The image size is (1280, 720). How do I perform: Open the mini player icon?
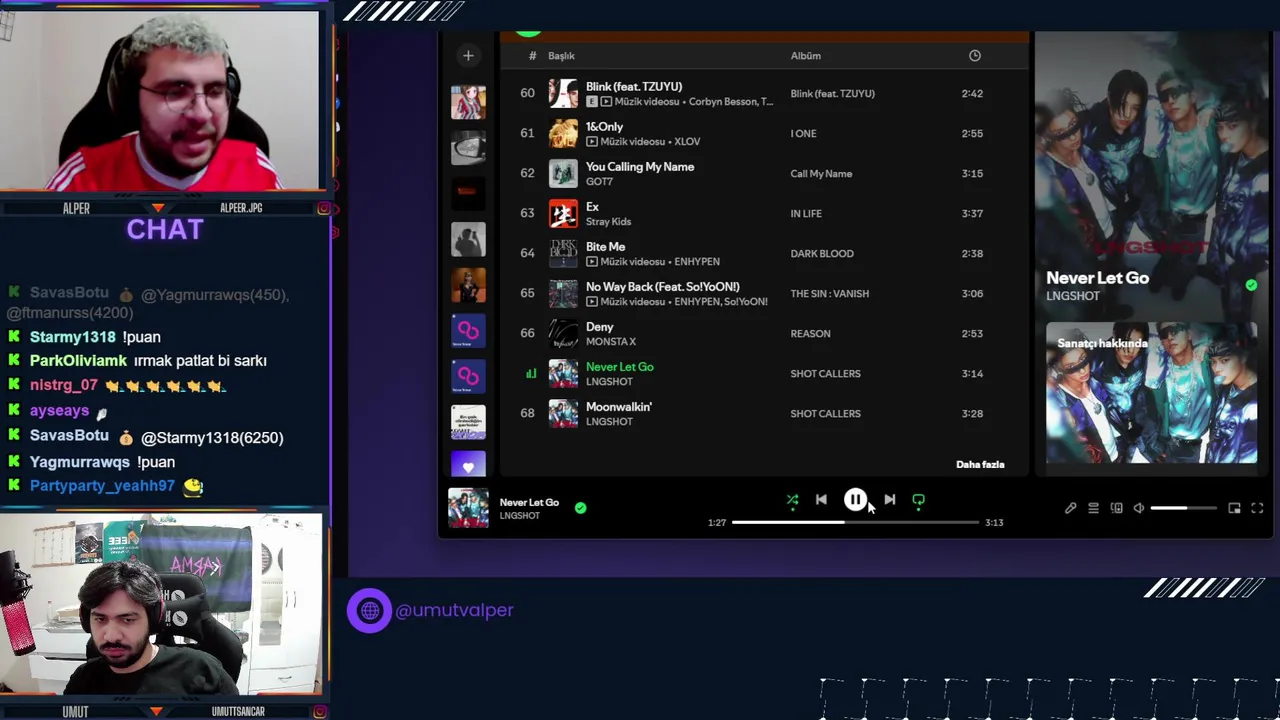point(1234,508)
